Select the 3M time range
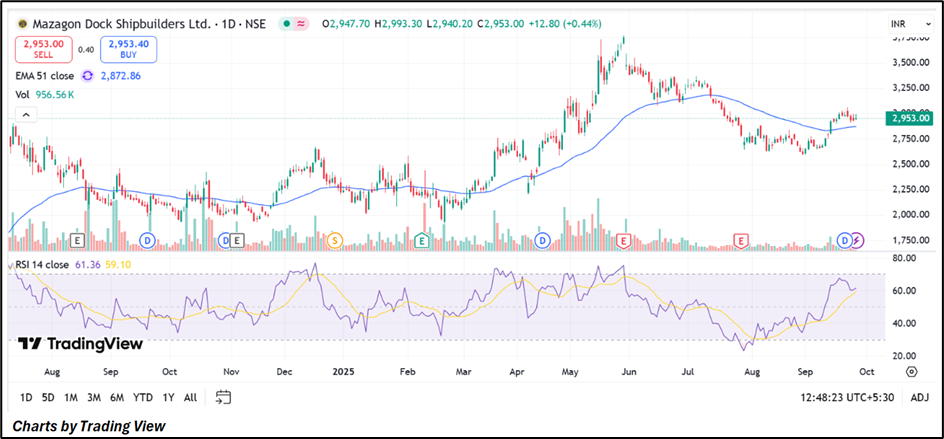Viewport: 944px width, 439px height. point(93,397)
